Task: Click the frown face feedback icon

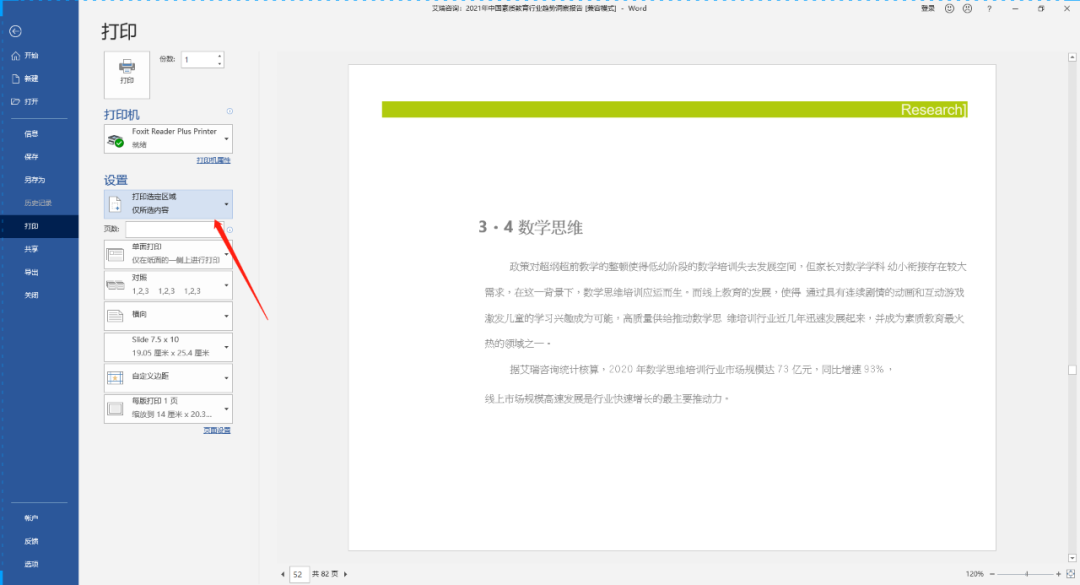Action: tap(967, 9)
